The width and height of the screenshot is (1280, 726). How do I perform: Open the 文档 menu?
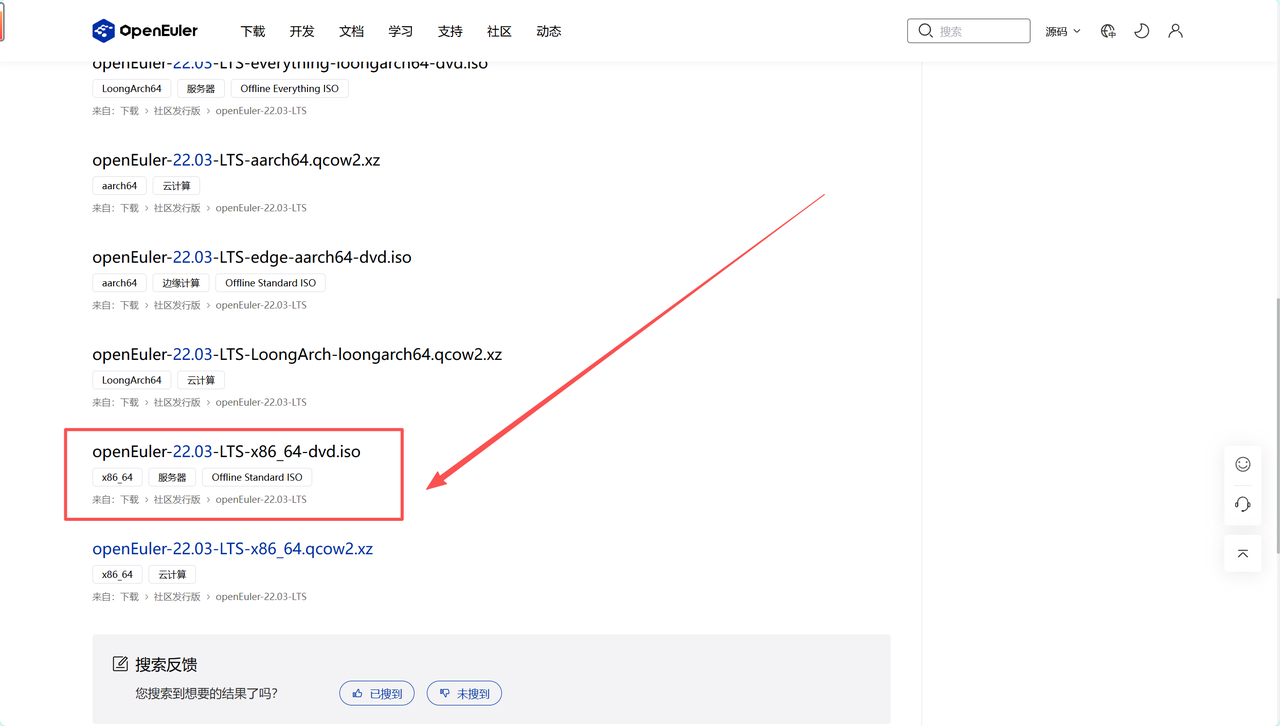pos(352,31)
